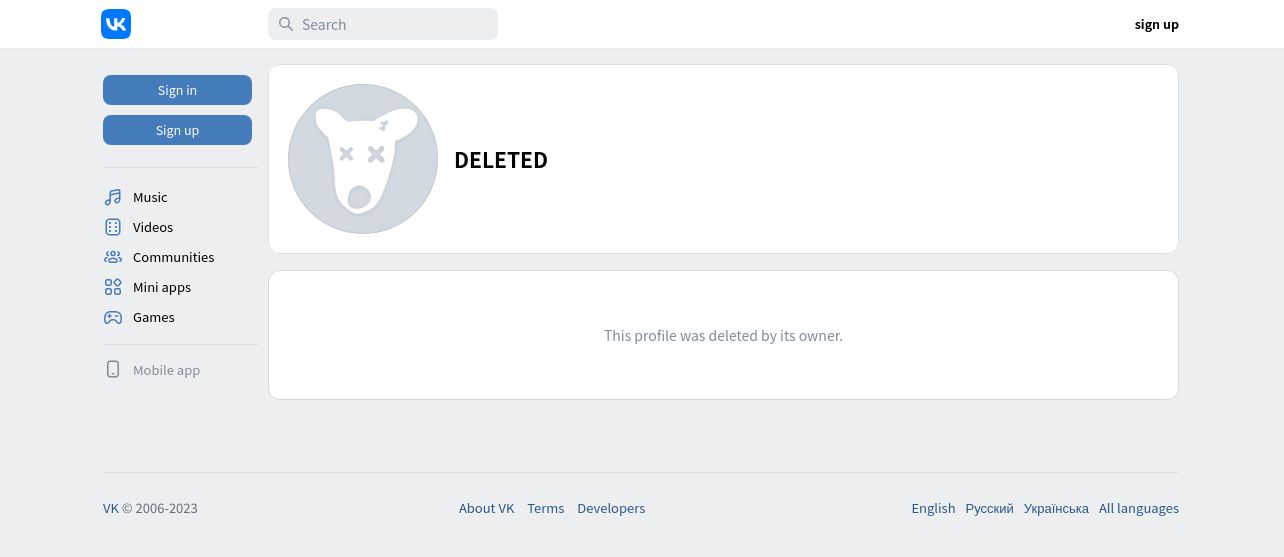Viewport: 1284px width, 557px height.
Task: Focus the Search input field
Action: pos(383,24)
